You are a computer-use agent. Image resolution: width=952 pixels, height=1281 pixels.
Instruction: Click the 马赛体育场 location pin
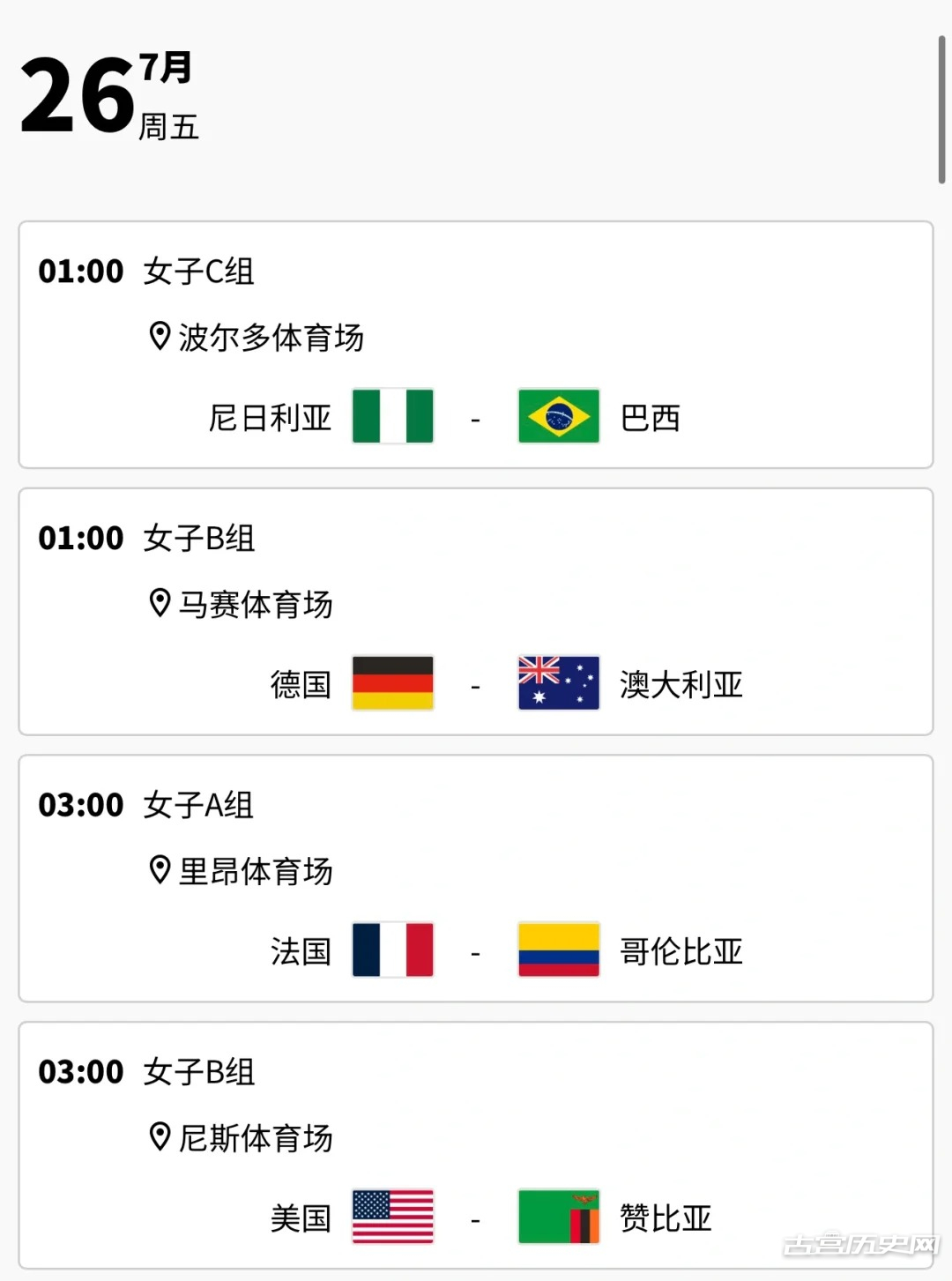pos(160,603)
